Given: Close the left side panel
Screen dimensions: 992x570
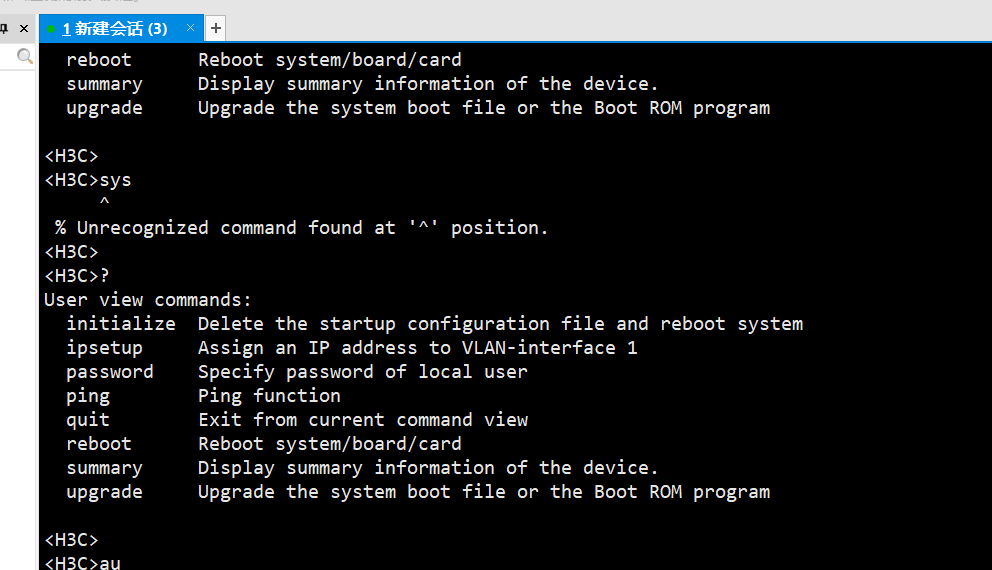Looking at the screenshot, I should (24, 28).
